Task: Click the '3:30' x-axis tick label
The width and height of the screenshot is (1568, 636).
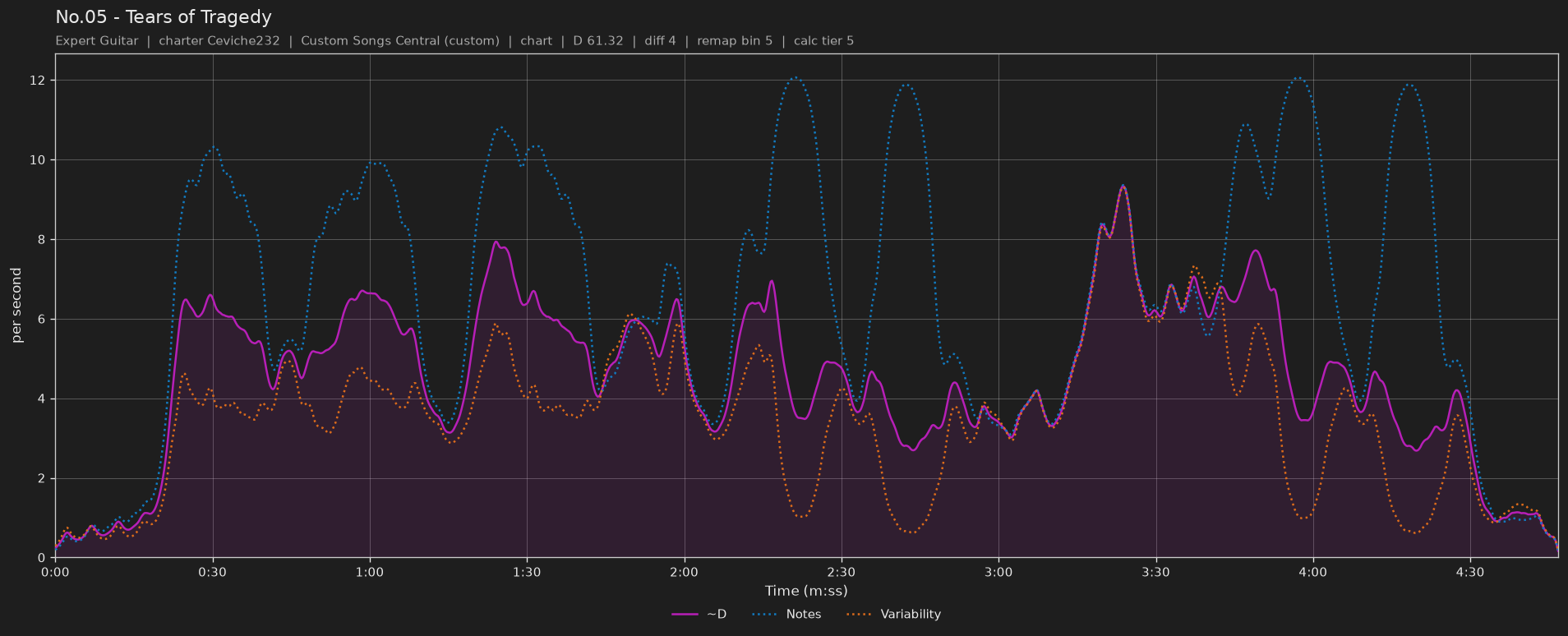Action: [1156, 573]
